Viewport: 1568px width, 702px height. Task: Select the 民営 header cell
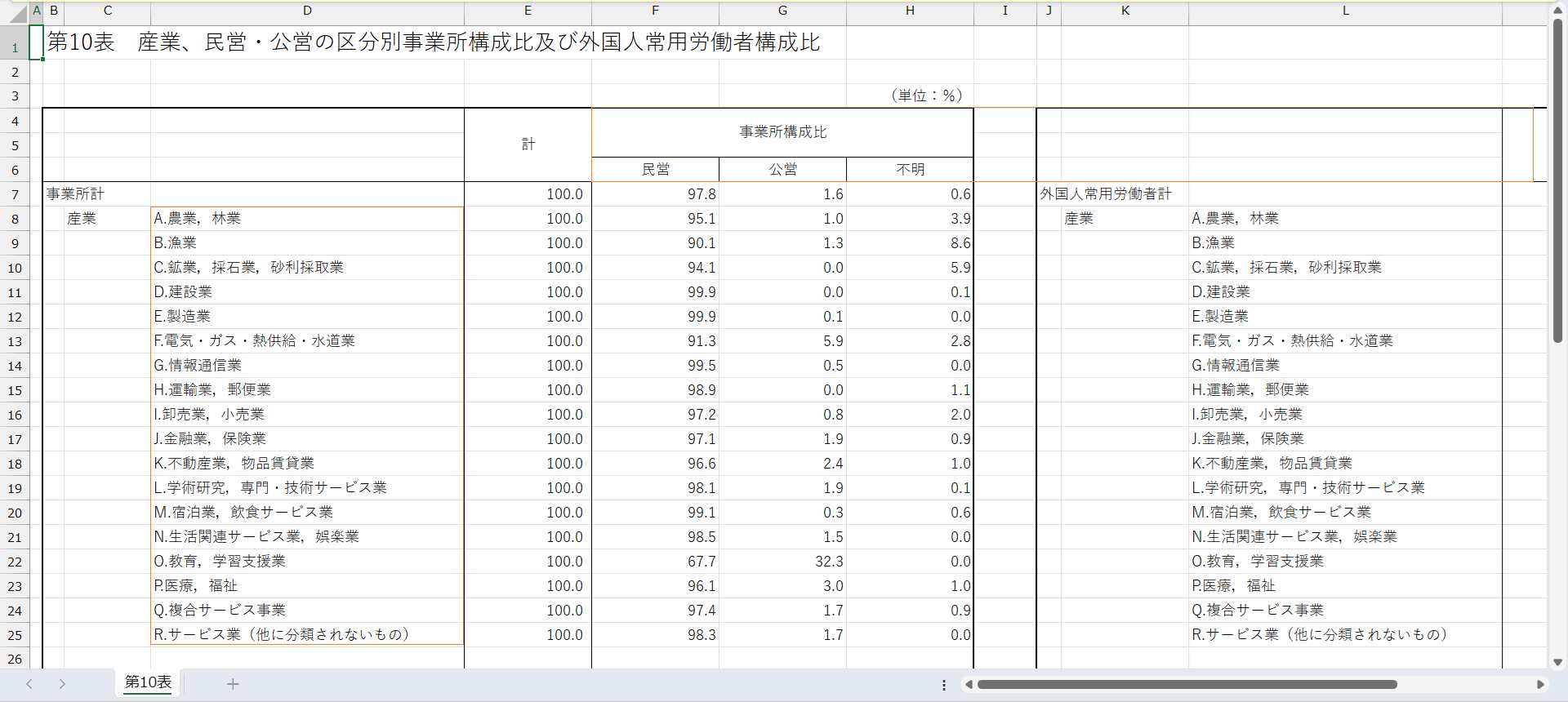[655, 169]
